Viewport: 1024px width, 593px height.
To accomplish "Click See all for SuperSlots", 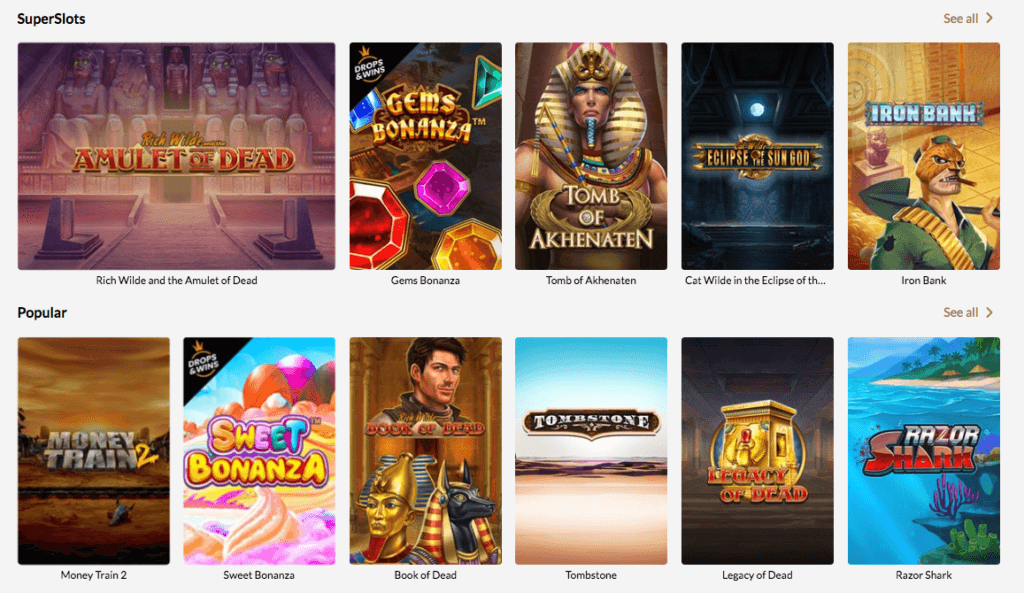I will tap(961, 19).
